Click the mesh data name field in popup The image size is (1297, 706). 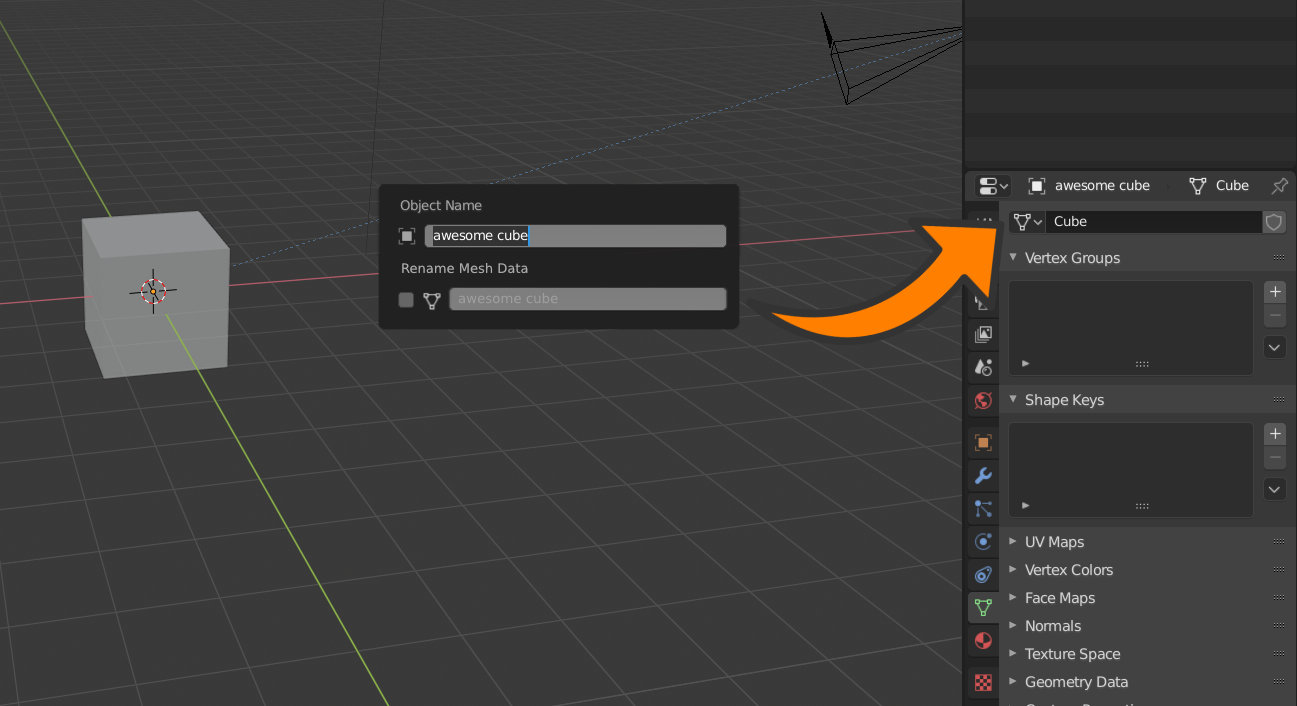point(588,299)
